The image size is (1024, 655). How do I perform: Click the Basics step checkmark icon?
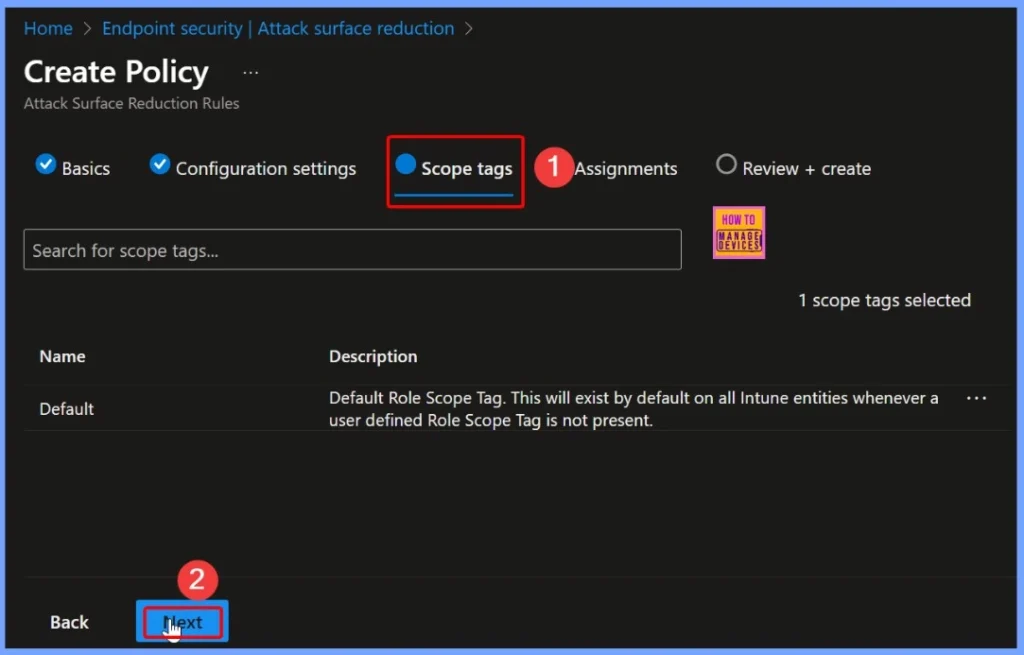[45, 165]
